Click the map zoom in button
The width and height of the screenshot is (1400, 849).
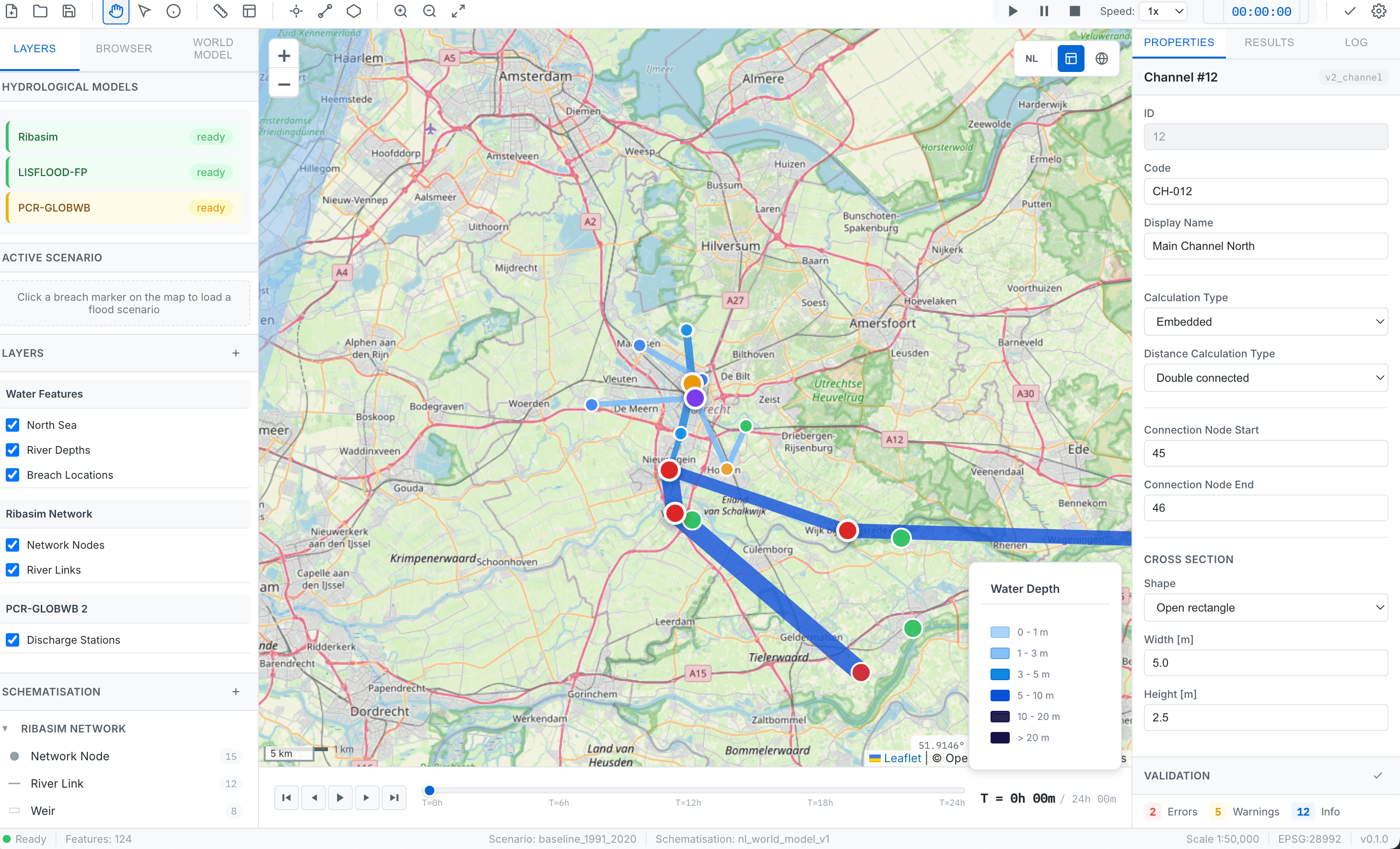(x=284, y=56)
